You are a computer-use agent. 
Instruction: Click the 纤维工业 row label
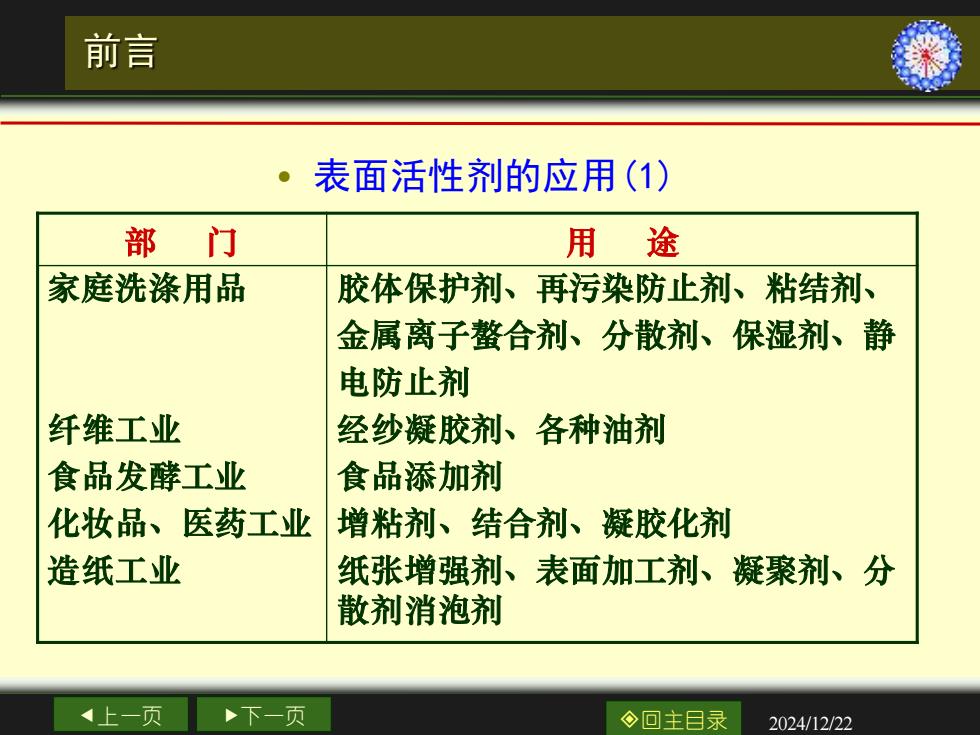coord(114,430)
